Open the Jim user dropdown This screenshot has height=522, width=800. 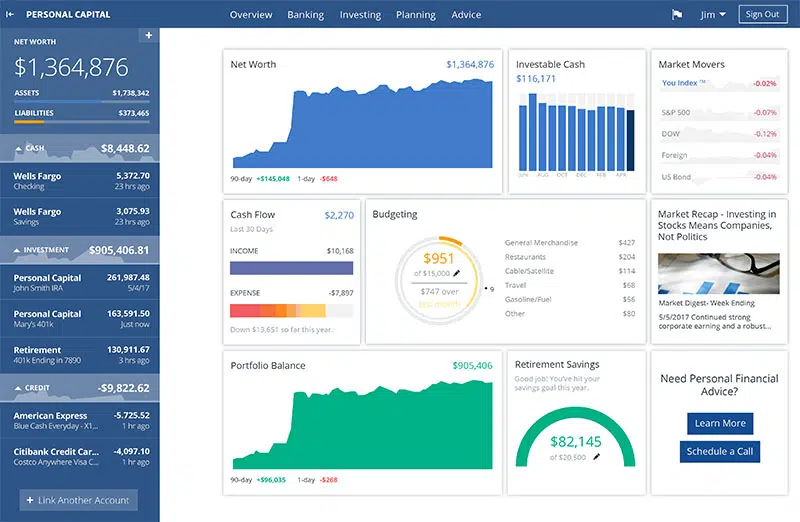click(712, 15)
